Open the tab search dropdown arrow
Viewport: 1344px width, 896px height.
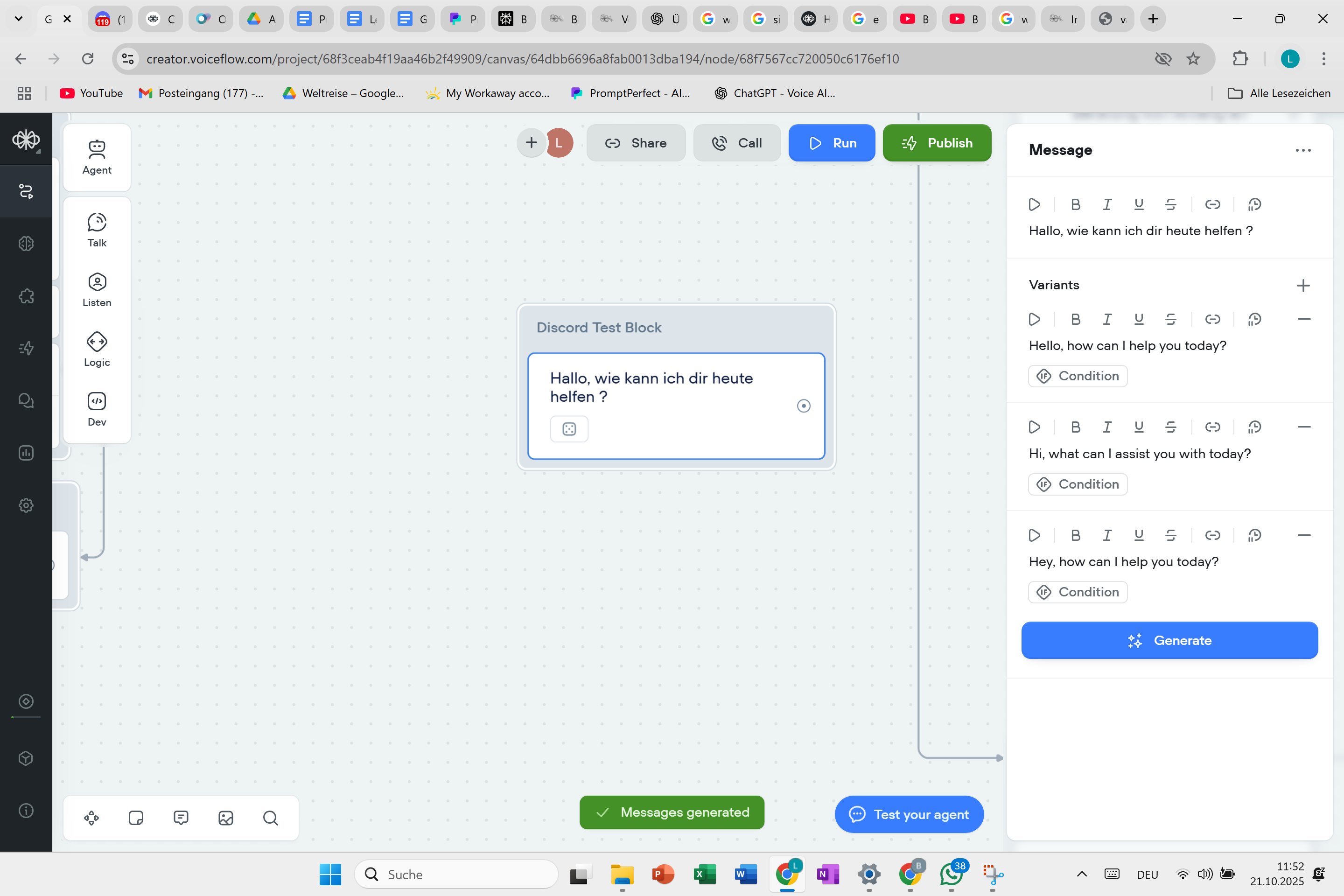click(x=18, y=19)
